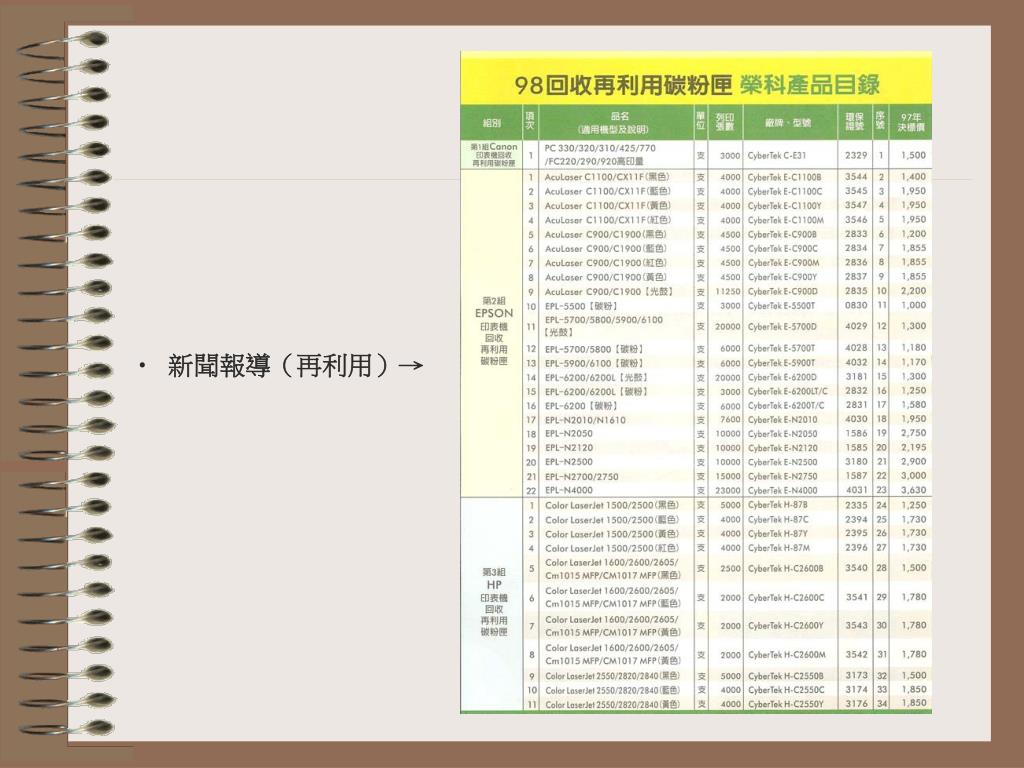
Task: Click certificate number 2335
Action: (x=856, y=505)
